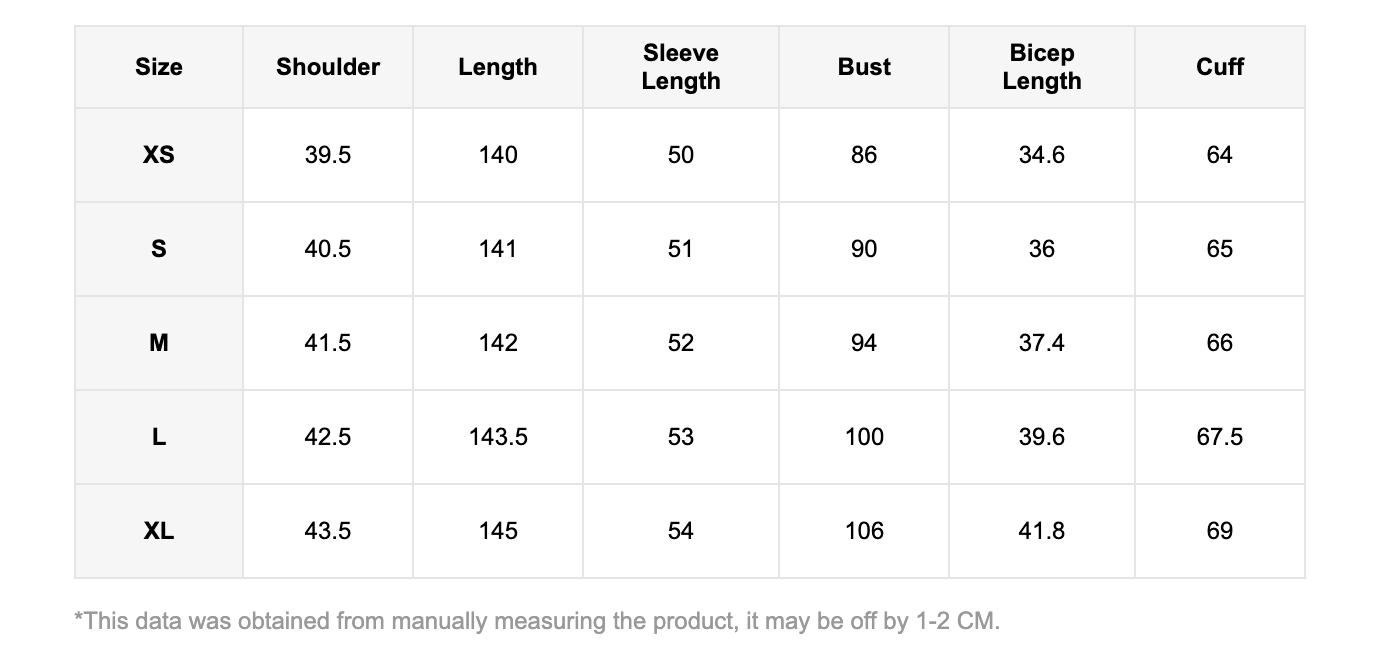
Task: Click the Bust column header
Action: [x=864, y=67]
